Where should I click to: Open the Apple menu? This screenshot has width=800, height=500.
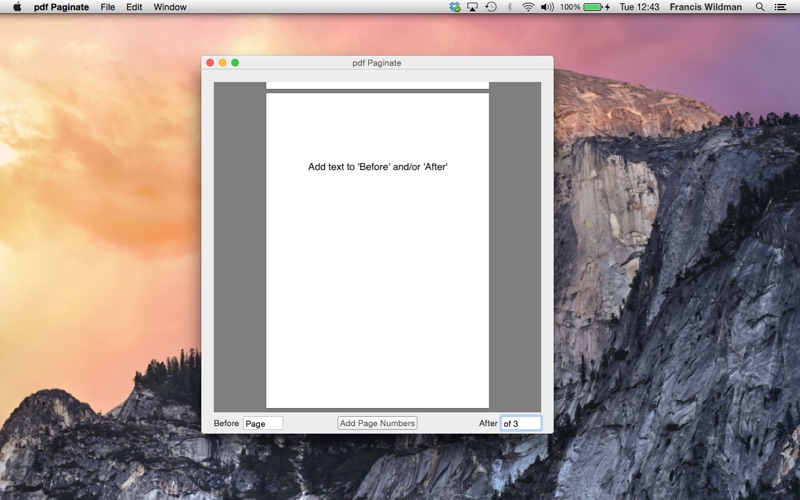(x=17, y=7)
